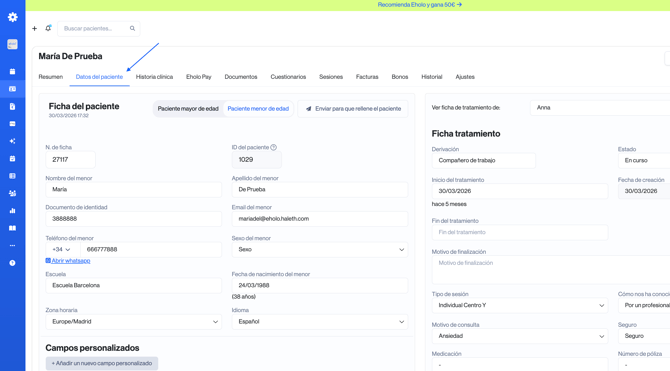The height and width of the screenshot is (371, 670).
Task: Open the Cuestionarios tab
Action: coord(288,77)
